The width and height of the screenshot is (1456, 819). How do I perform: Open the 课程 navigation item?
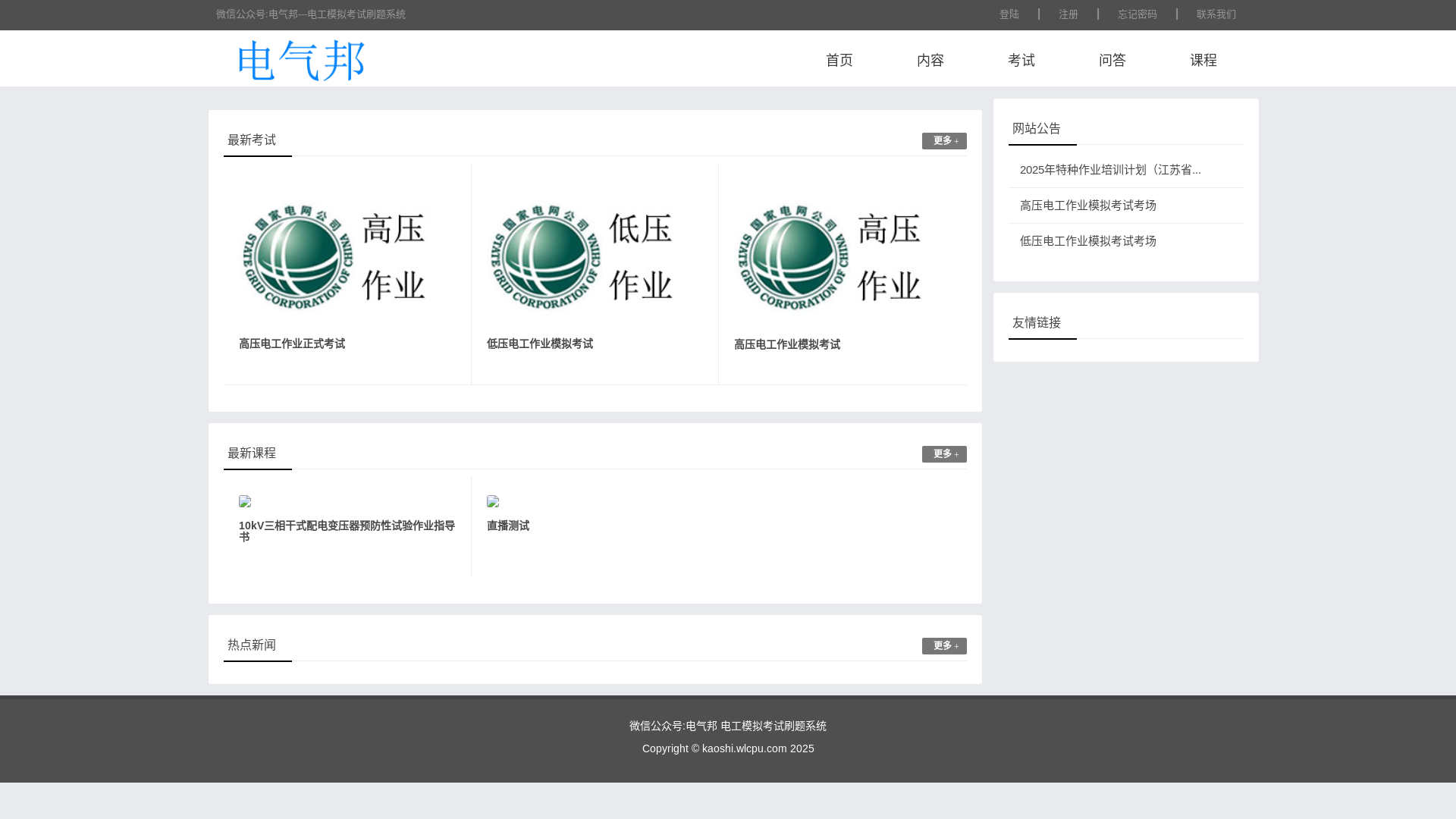[1203, 60]
